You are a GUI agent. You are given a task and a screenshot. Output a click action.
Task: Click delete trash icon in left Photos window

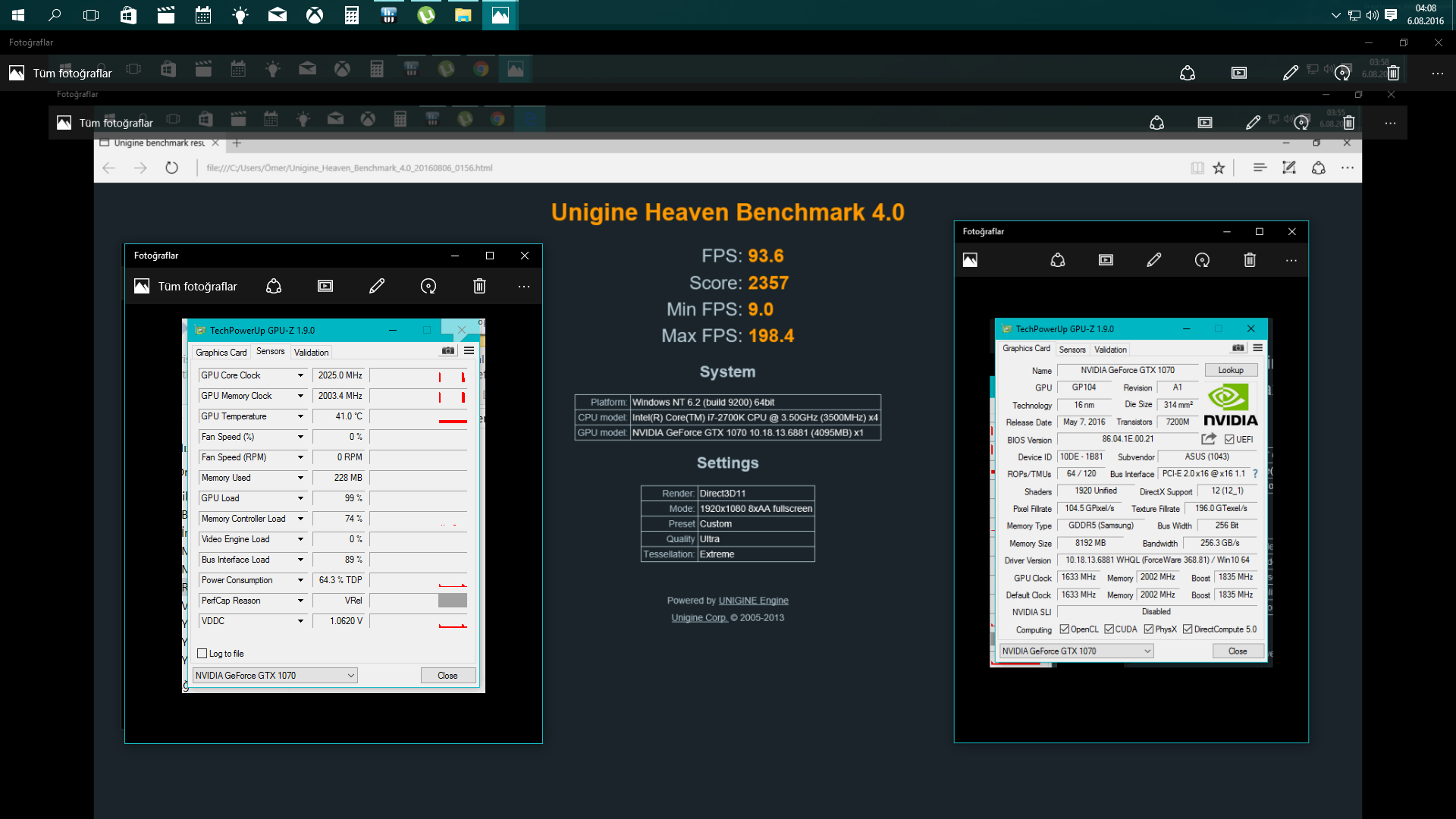pyautogui.click(x=479, y=286)
